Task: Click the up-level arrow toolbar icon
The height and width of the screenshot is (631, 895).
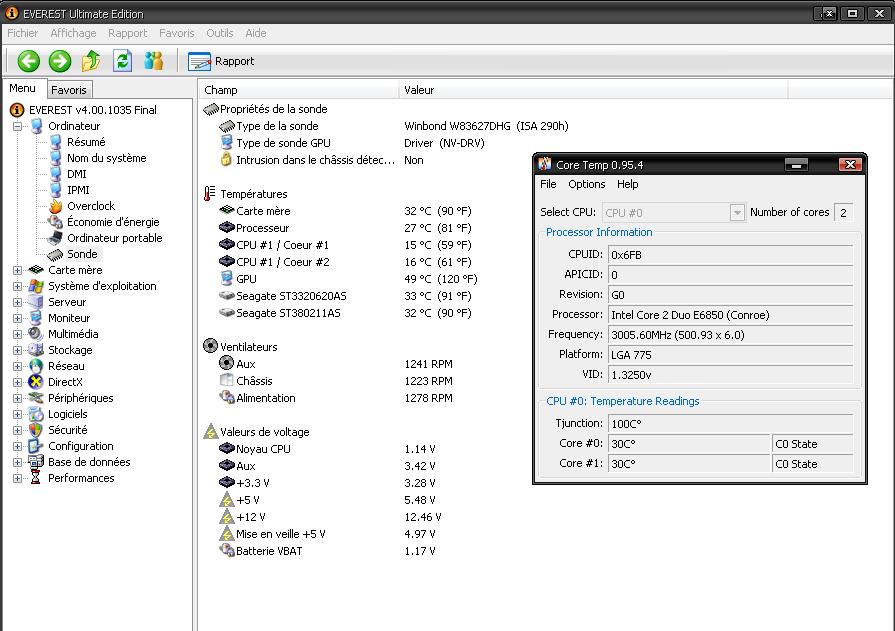Action: pyautogui.click(x=91, y=61)
